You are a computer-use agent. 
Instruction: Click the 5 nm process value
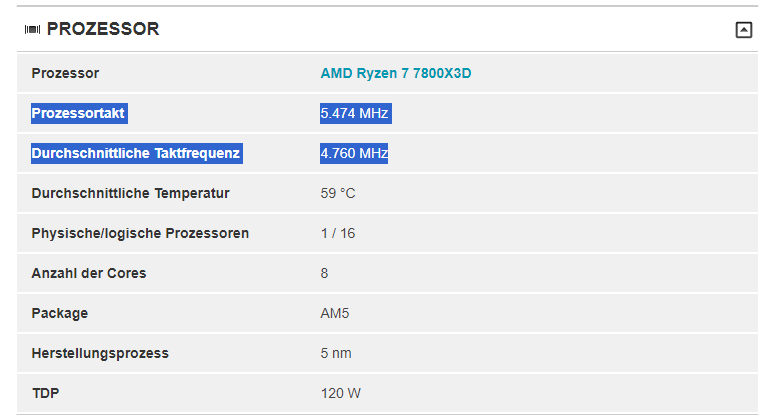pos(336,354)
